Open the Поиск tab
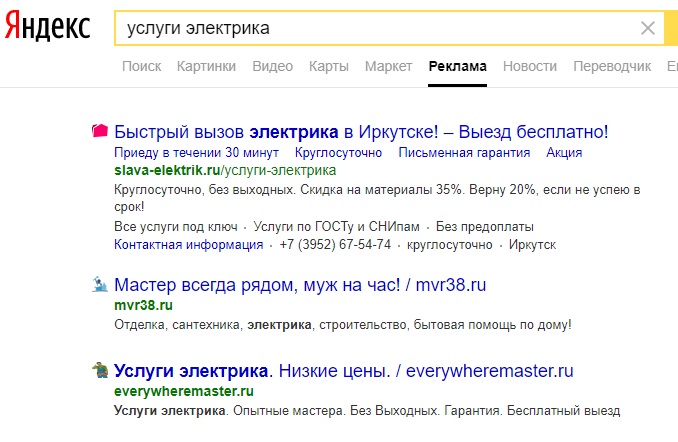This screenshot has height=442, width=678. coord(141,66)
